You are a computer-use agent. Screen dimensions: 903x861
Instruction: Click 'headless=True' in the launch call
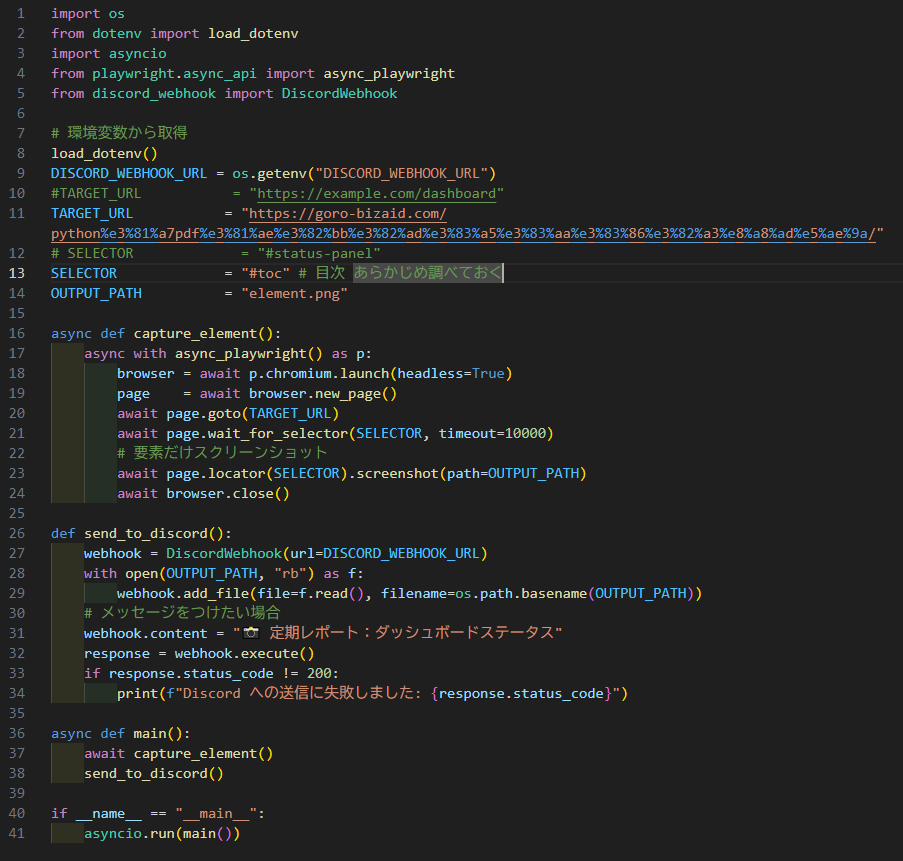click(450, 373)
